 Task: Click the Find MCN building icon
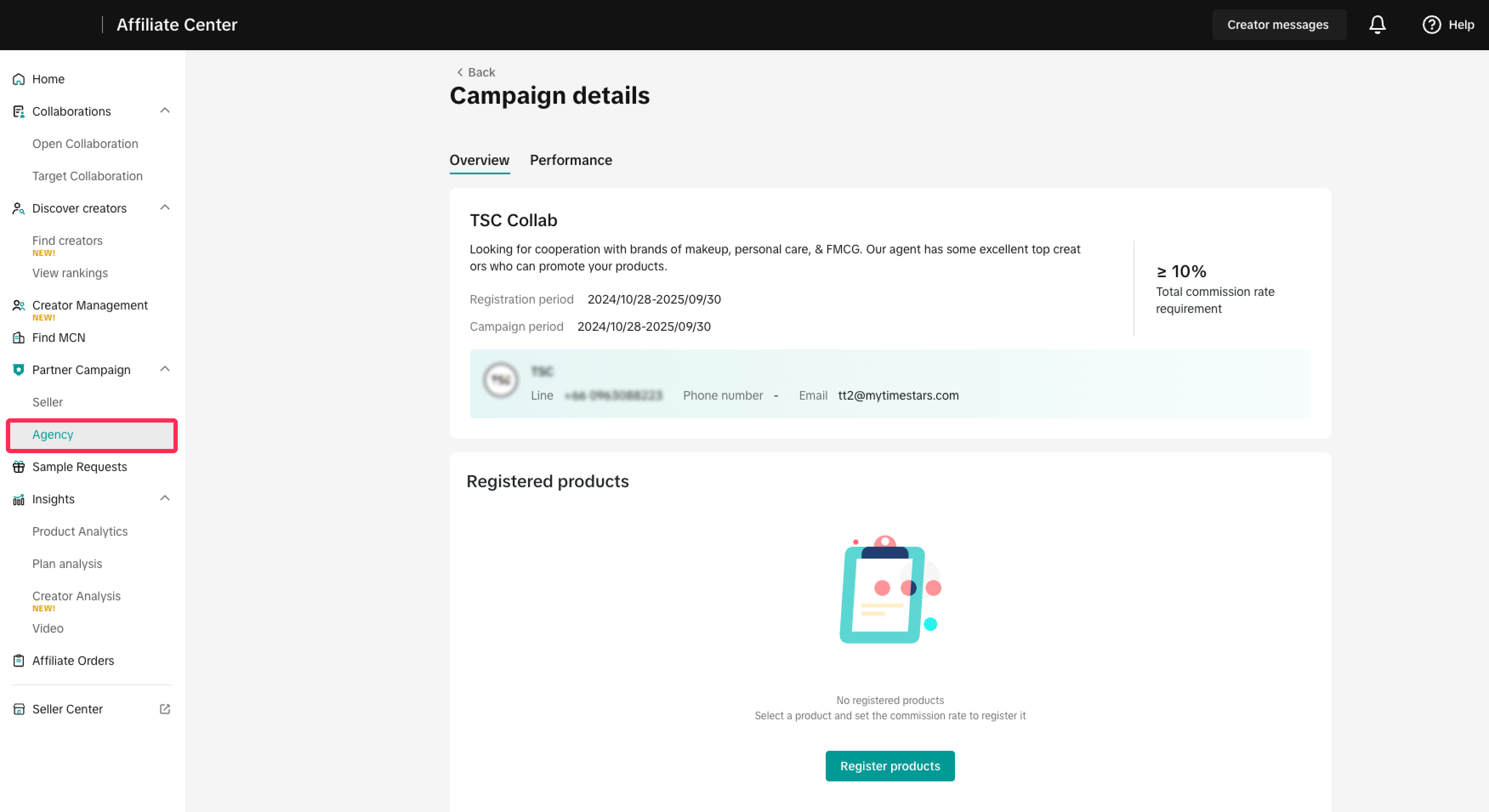tap(19, 338)
